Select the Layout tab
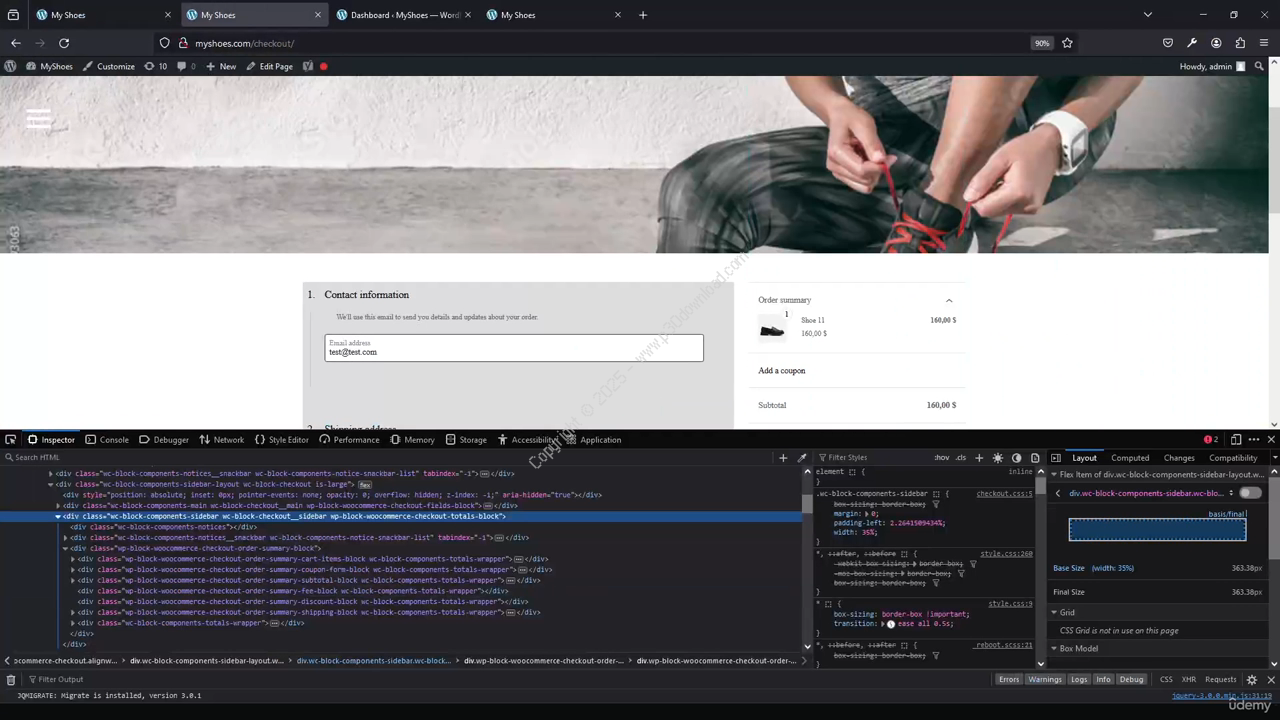The width and height of the screenshot is (1280, 720). (x=1085, y=457)
